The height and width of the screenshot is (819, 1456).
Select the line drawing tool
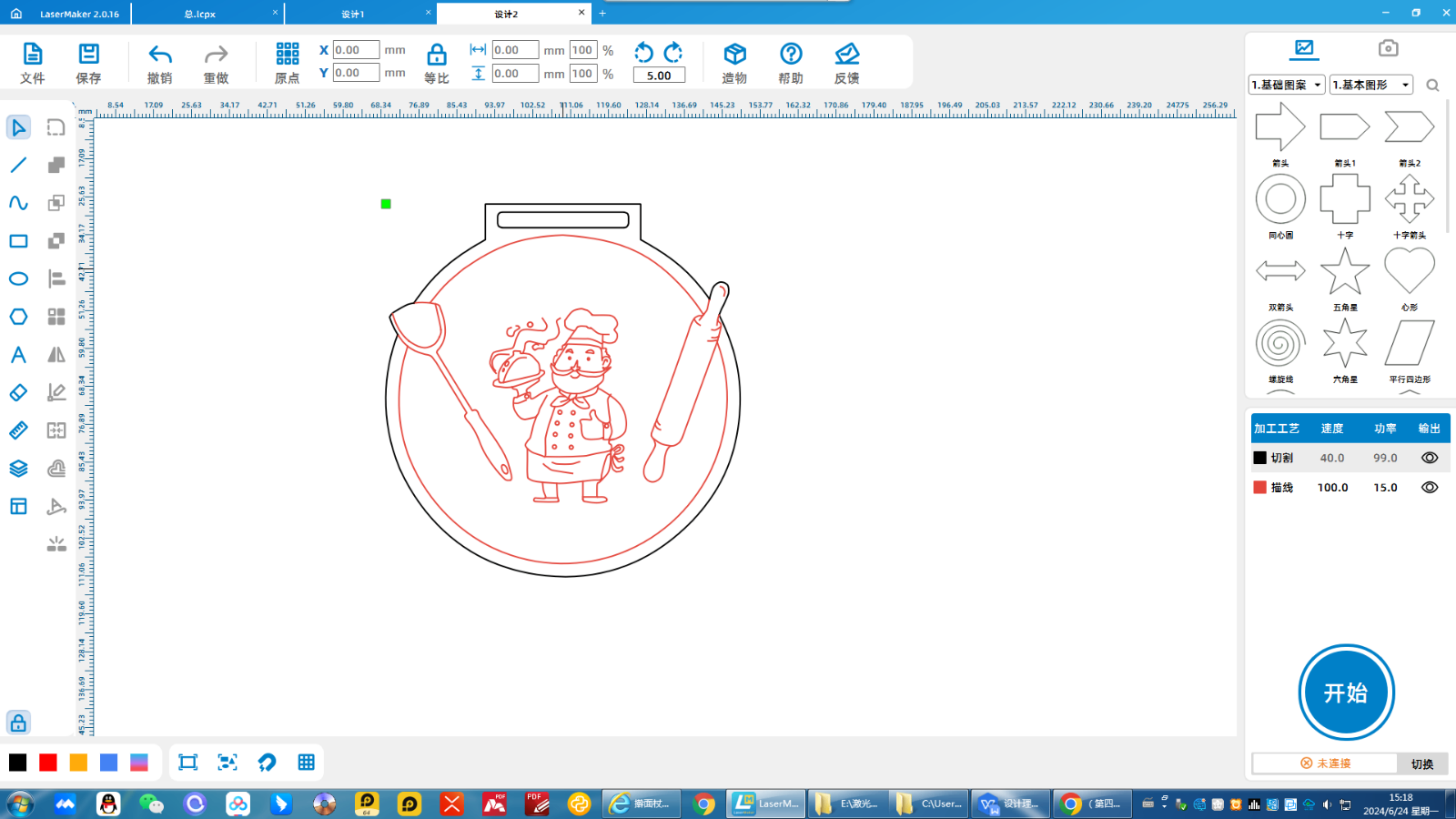(x=18, y=166)
